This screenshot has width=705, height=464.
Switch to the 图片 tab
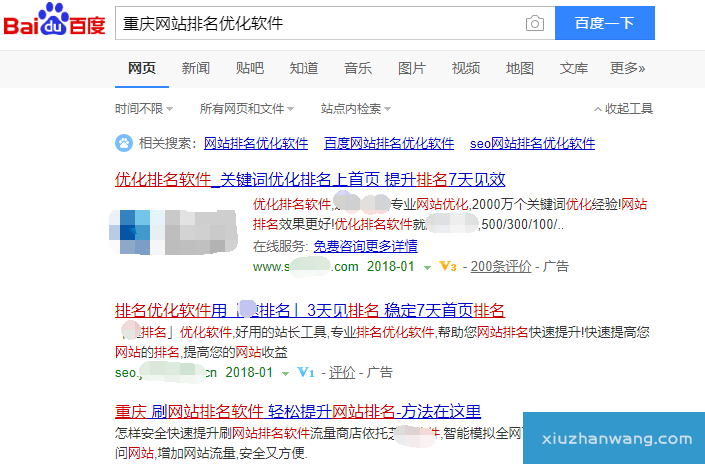click(412, 68)
